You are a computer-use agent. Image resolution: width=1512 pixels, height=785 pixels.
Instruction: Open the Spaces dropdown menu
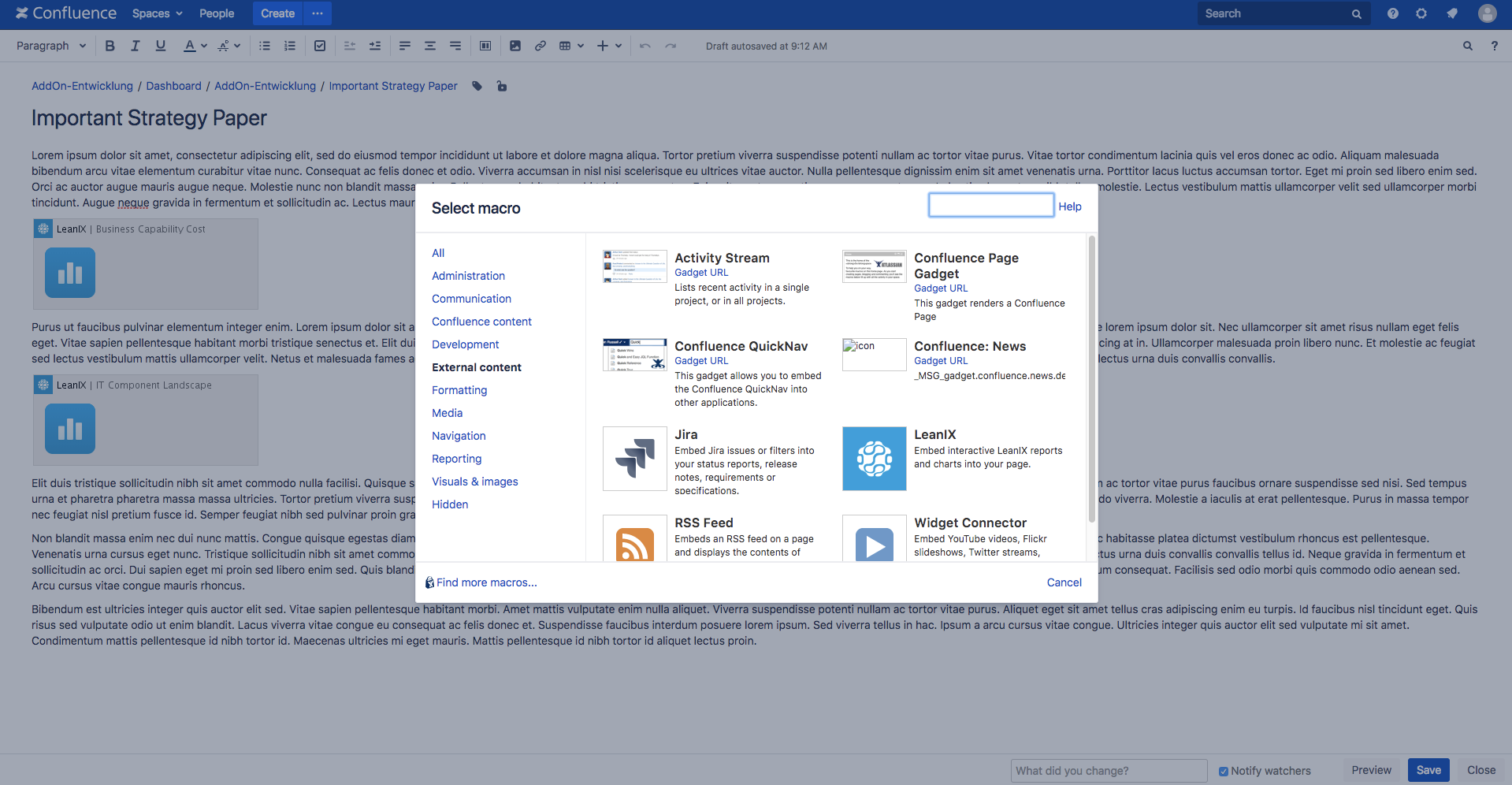[158, 13]
